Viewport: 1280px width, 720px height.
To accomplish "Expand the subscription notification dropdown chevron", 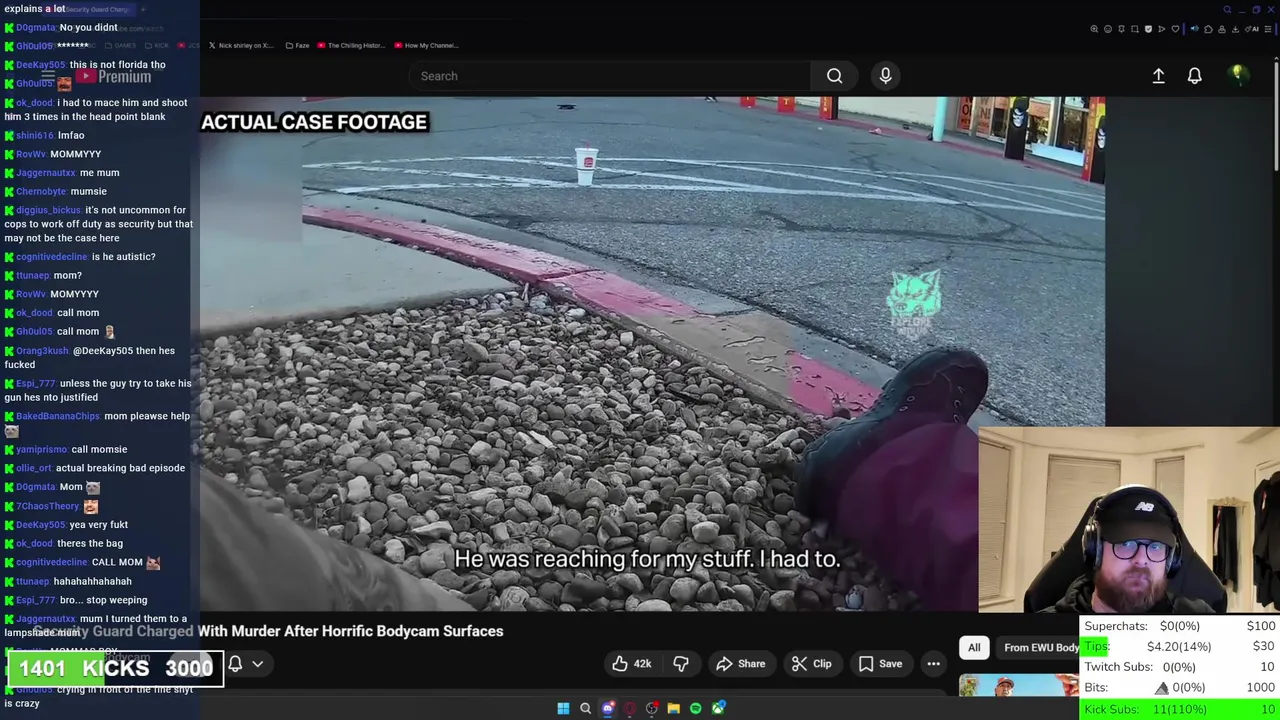I will [257, 664].
